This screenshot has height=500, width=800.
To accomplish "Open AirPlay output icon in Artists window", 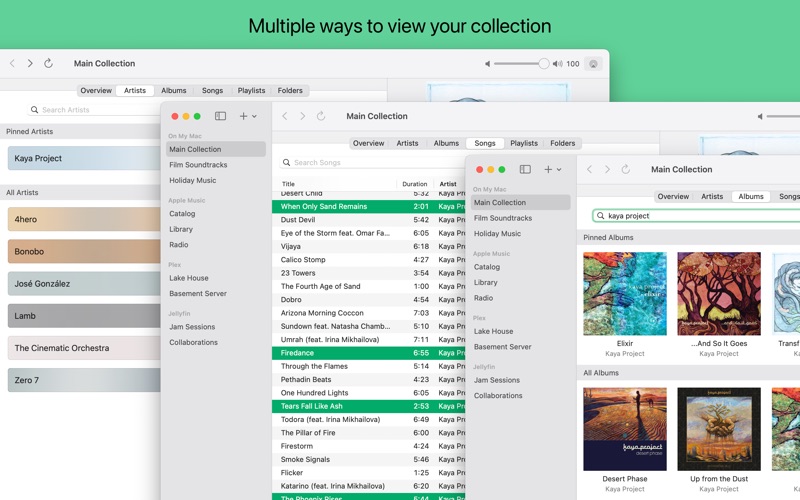I will click(593, 64).
